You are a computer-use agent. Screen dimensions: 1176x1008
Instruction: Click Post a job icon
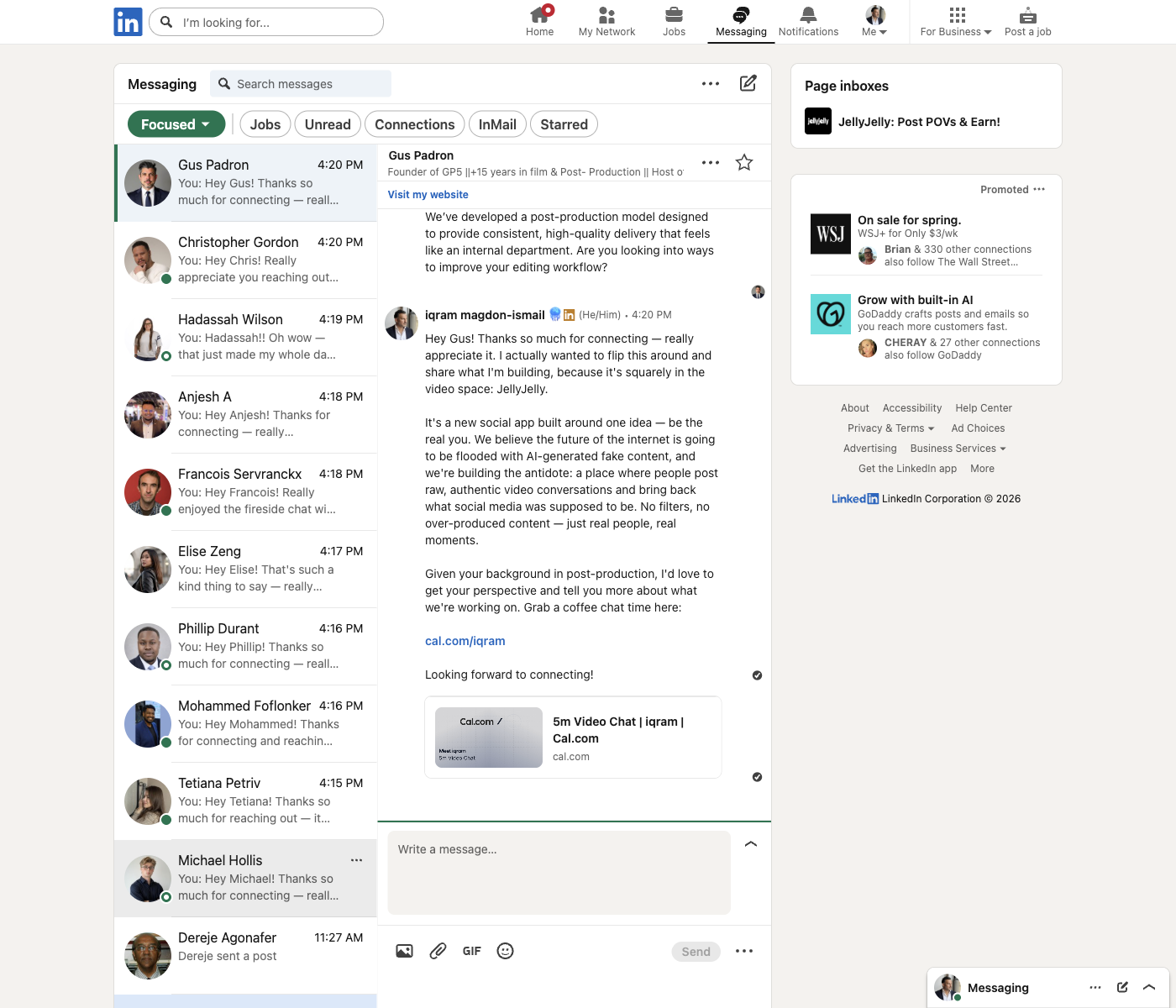point(1027,15)
